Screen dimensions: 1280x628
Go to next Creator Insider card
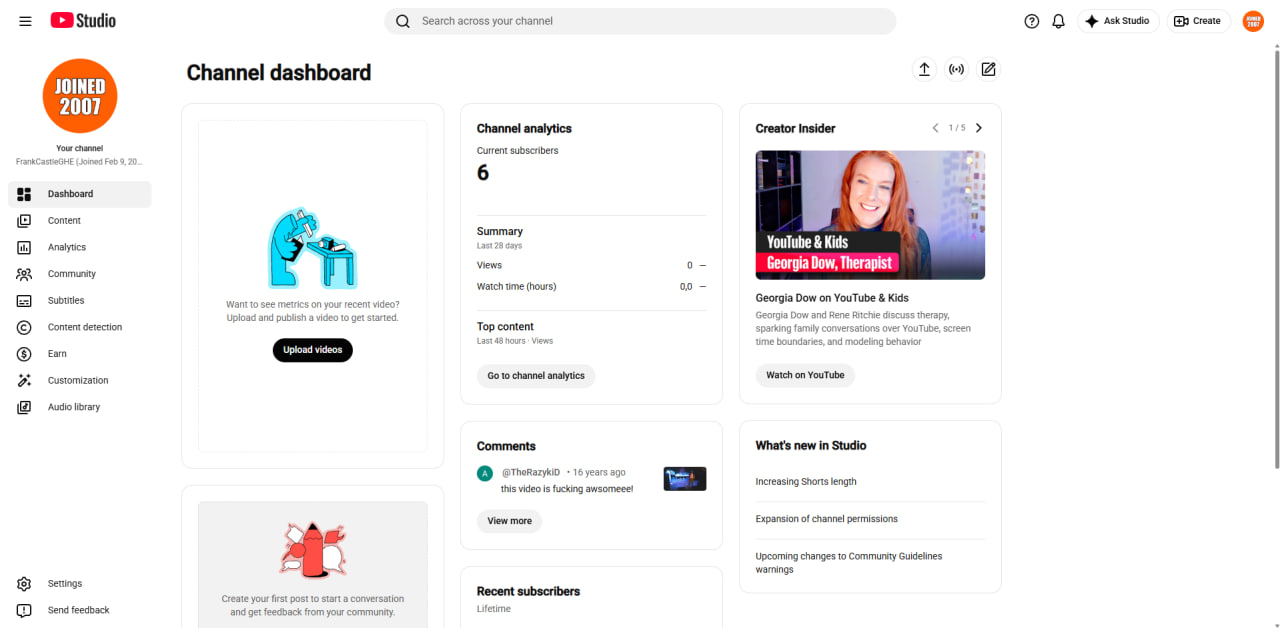coord(979,128)
